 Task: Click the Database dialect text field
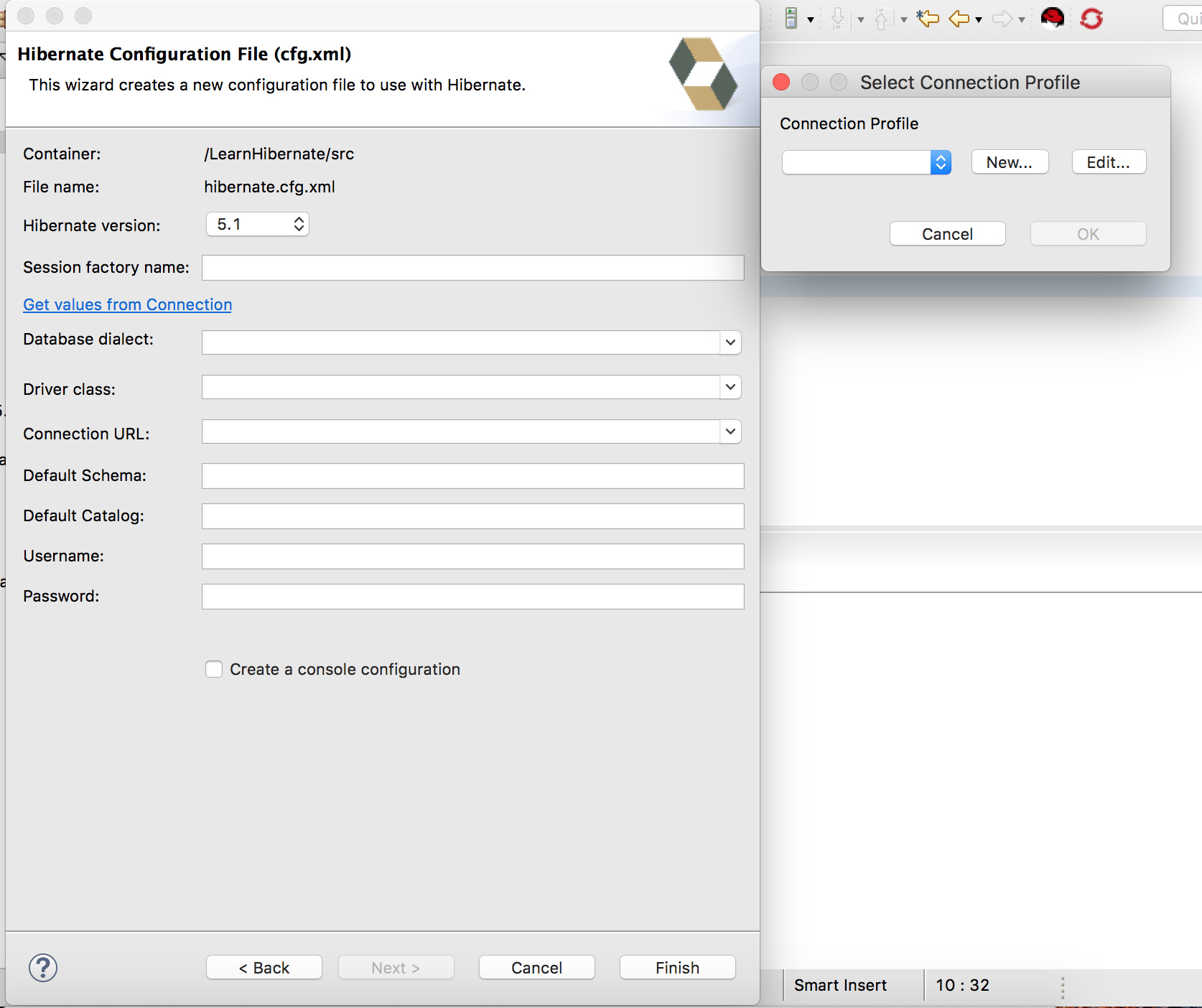[461, 342]
